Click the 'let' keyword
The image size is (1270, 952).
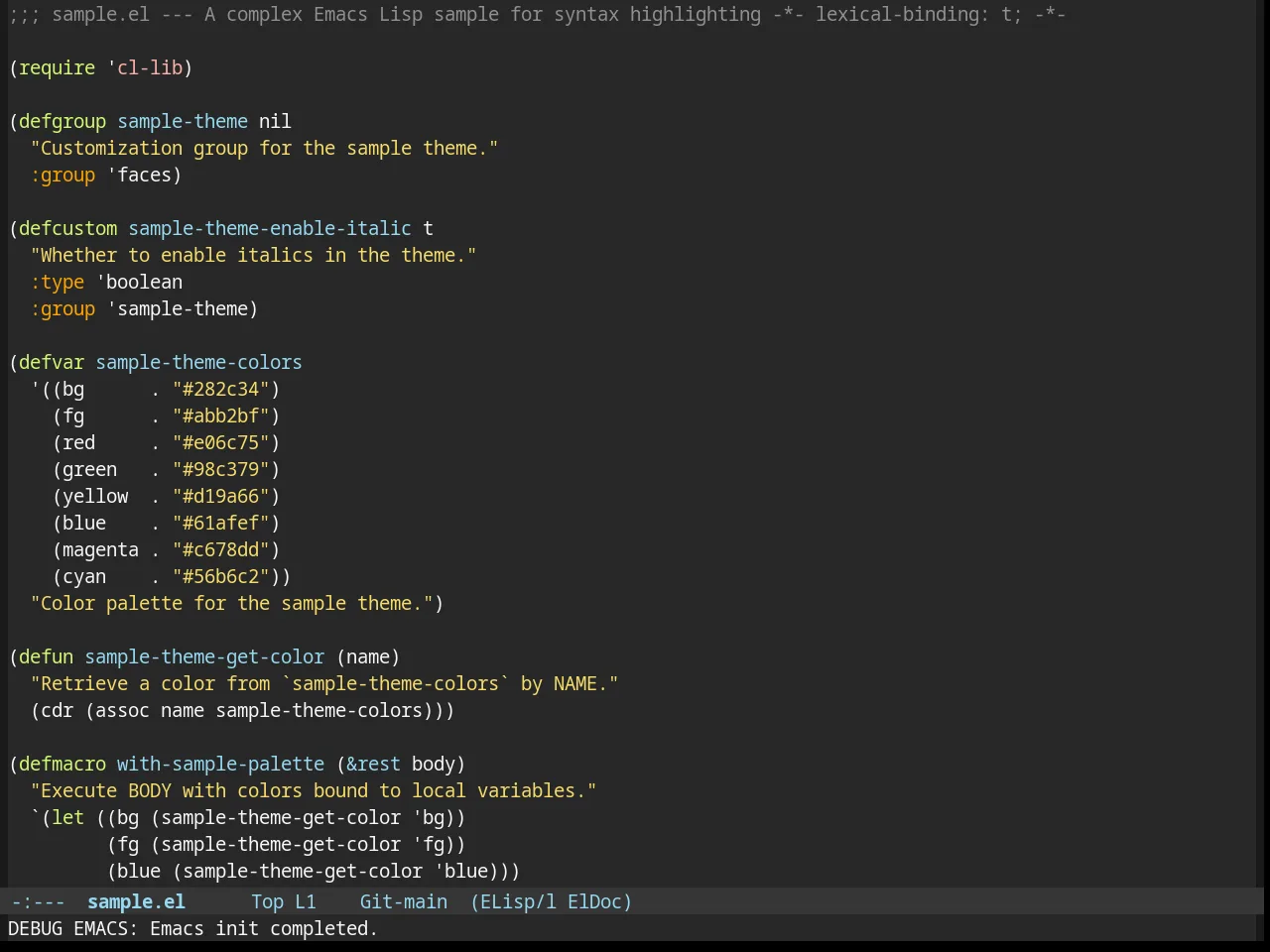67,817
